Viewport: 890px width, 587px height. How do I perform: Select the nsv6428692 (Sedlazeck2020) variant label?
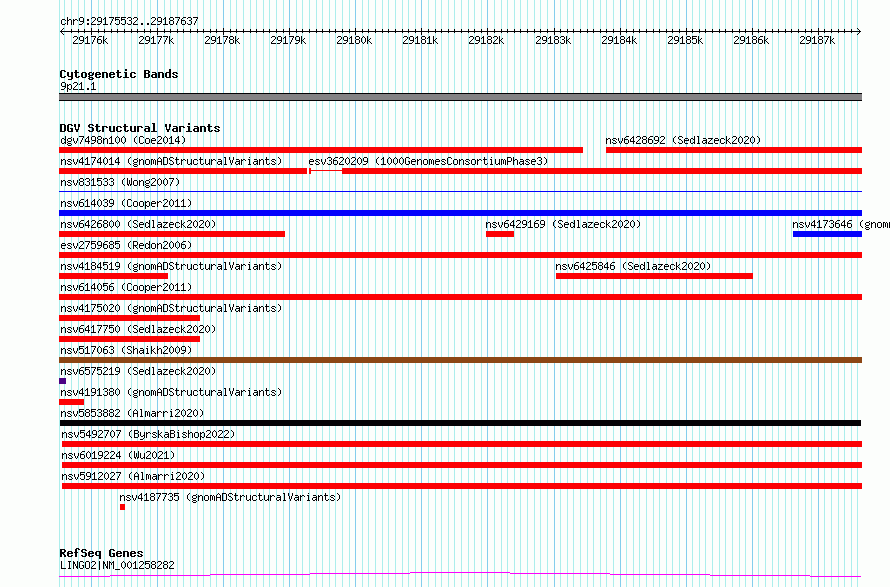click(683, 140)
